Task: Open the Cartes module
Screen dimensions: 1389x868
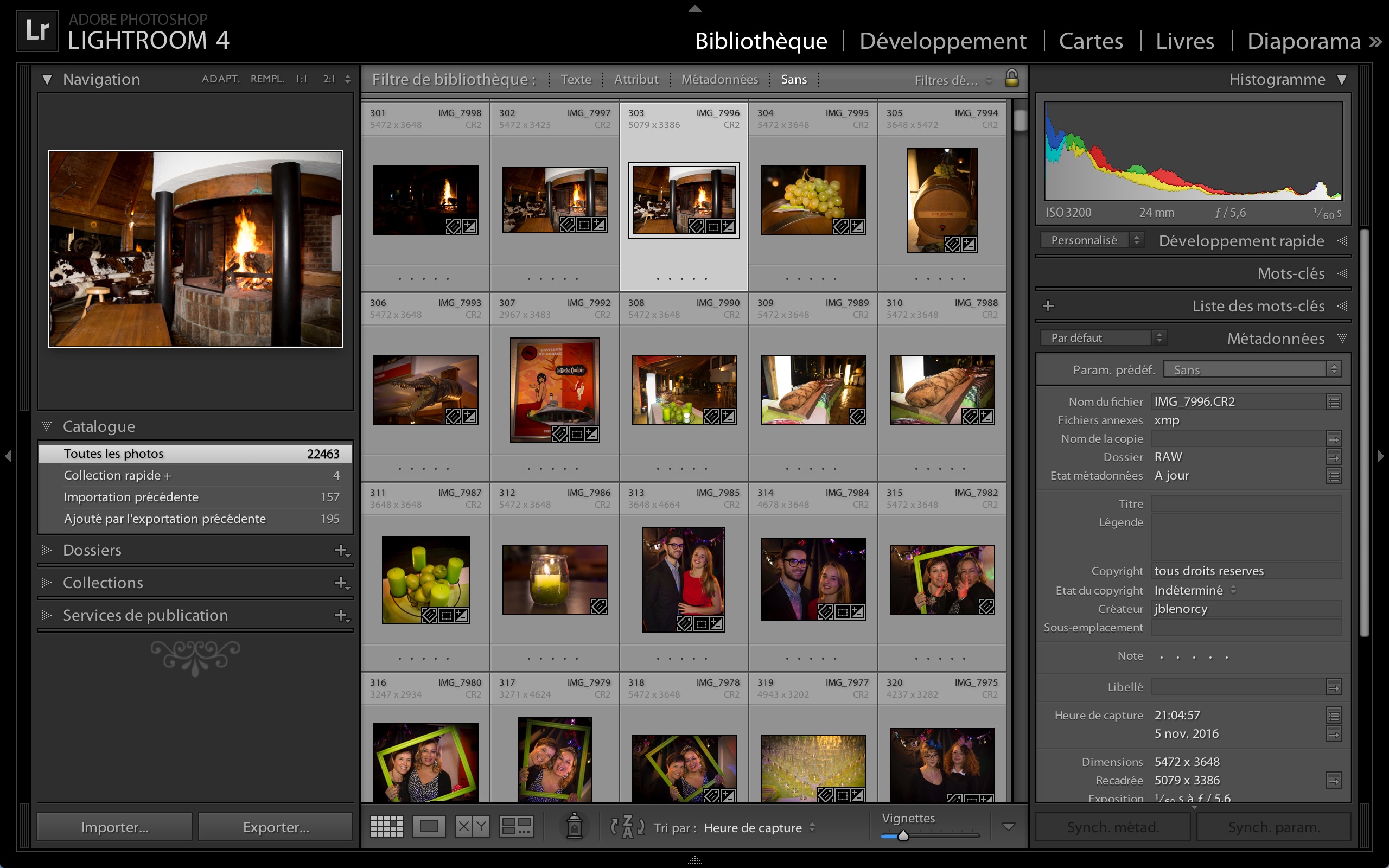Action: 1090,41
